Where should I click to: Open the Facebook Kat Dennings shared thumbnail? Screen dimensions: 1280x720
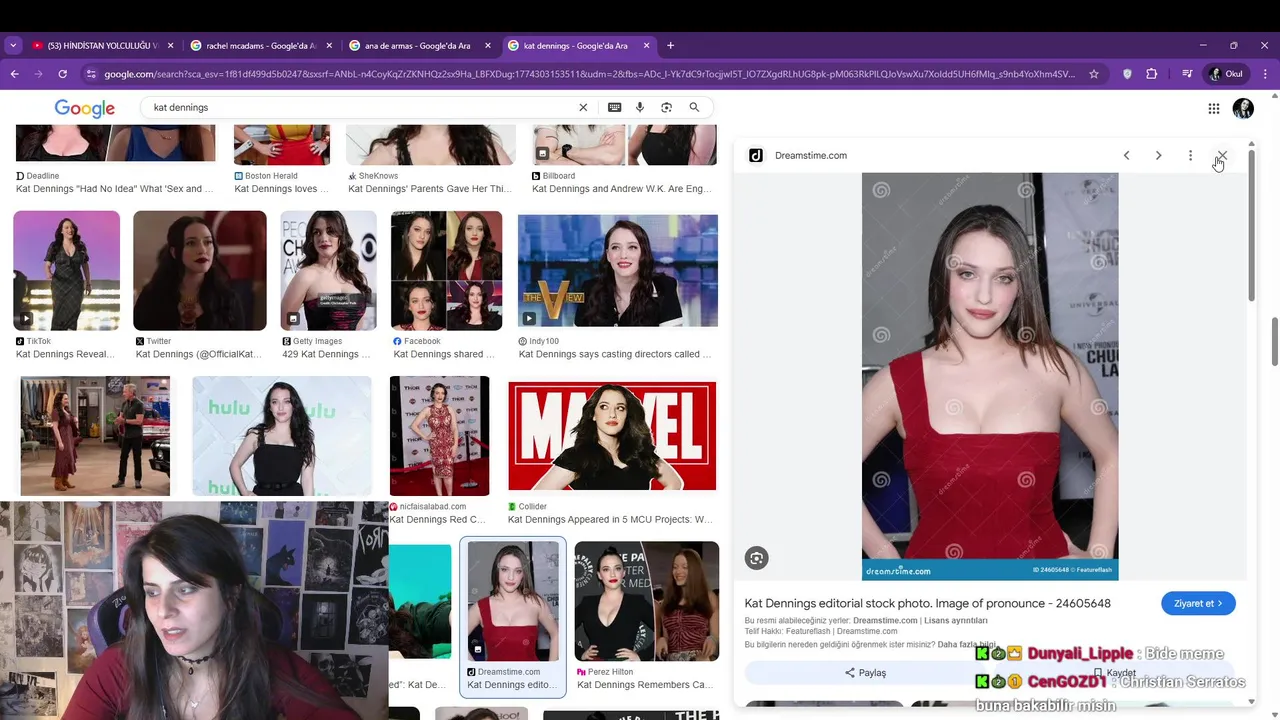pos(446,270)
